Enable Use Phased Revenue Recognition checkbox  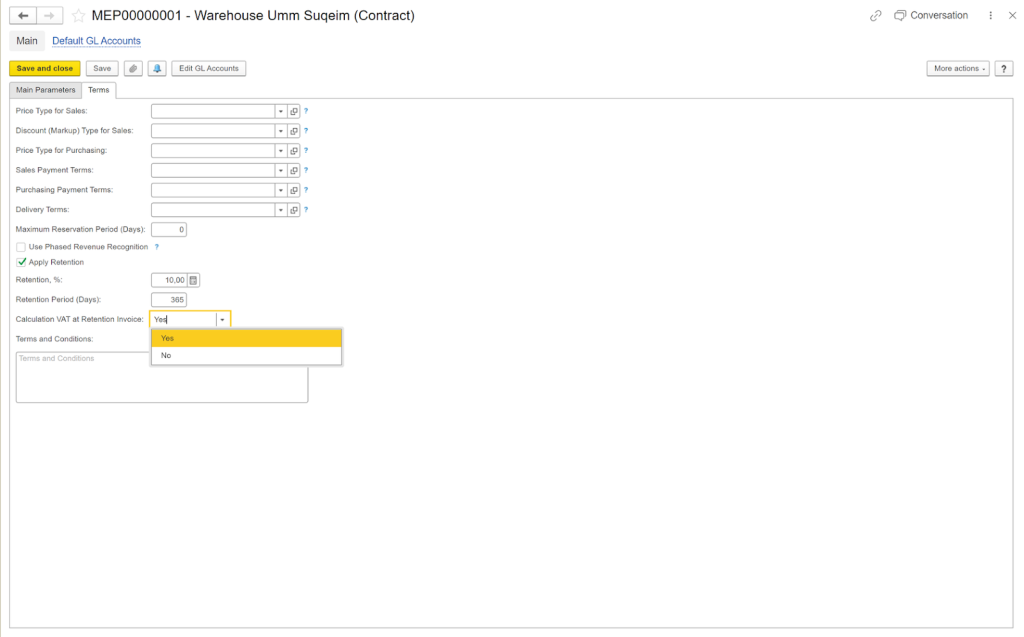[x=21, y=246]
